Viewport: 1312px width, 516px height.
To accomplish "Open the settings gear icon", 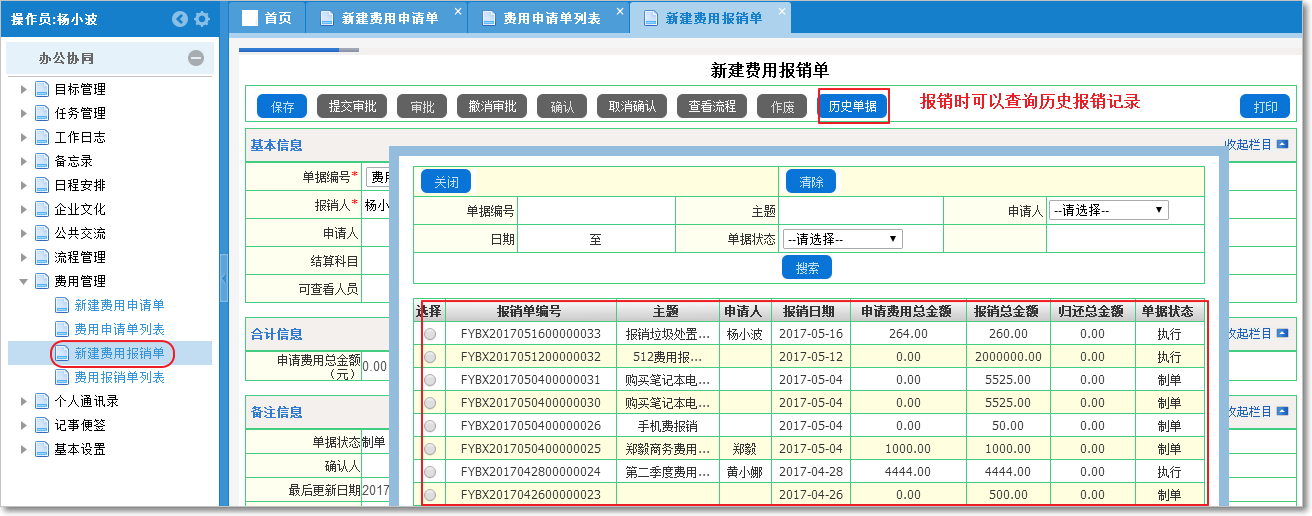I will pos(202,18).
